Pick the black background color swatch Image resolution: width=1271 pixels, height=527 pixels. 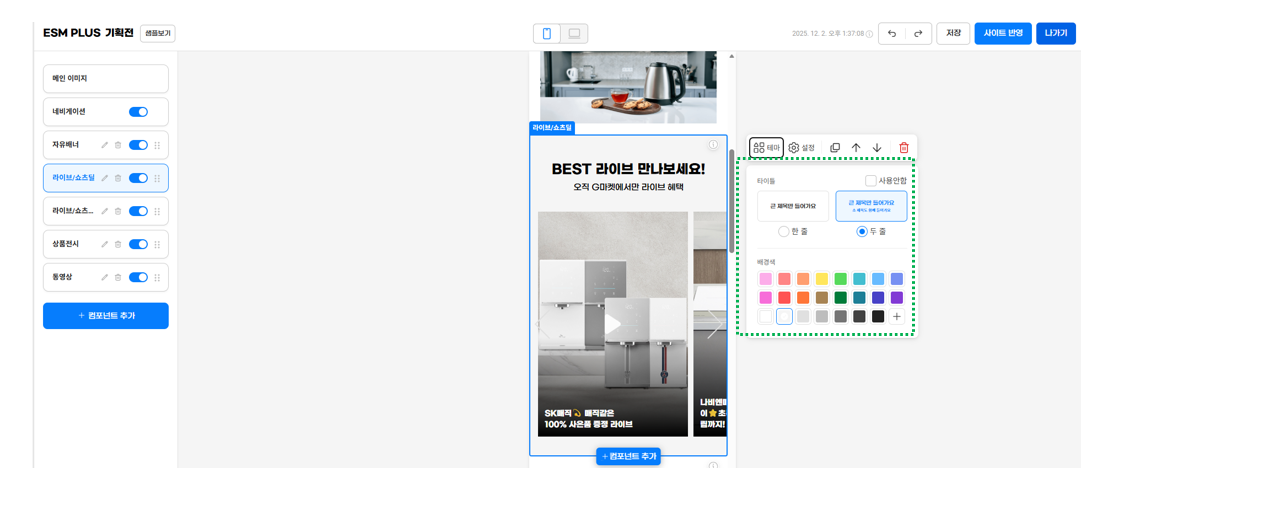point(878,317)
